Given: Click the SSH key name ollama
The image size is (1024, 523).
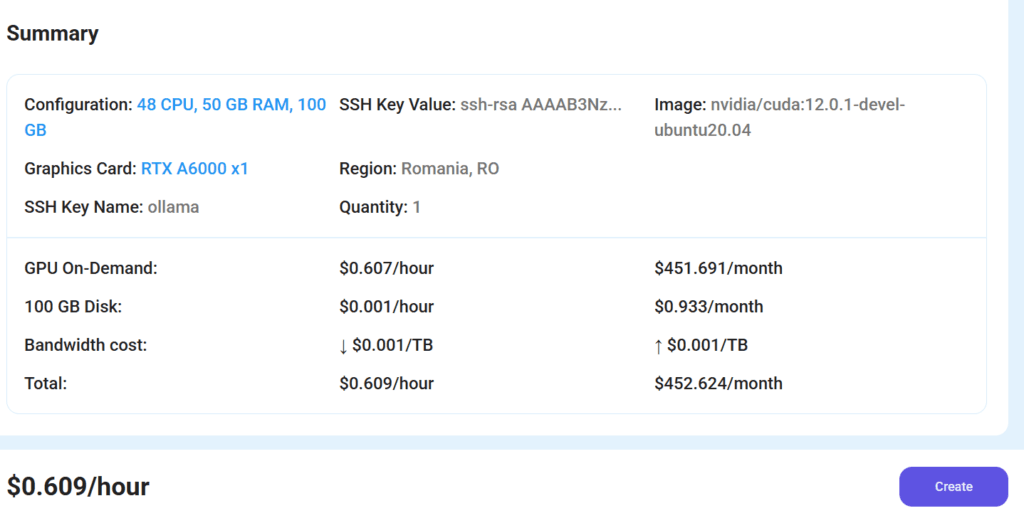Looking at the screenshot, I should pos(173,207).
